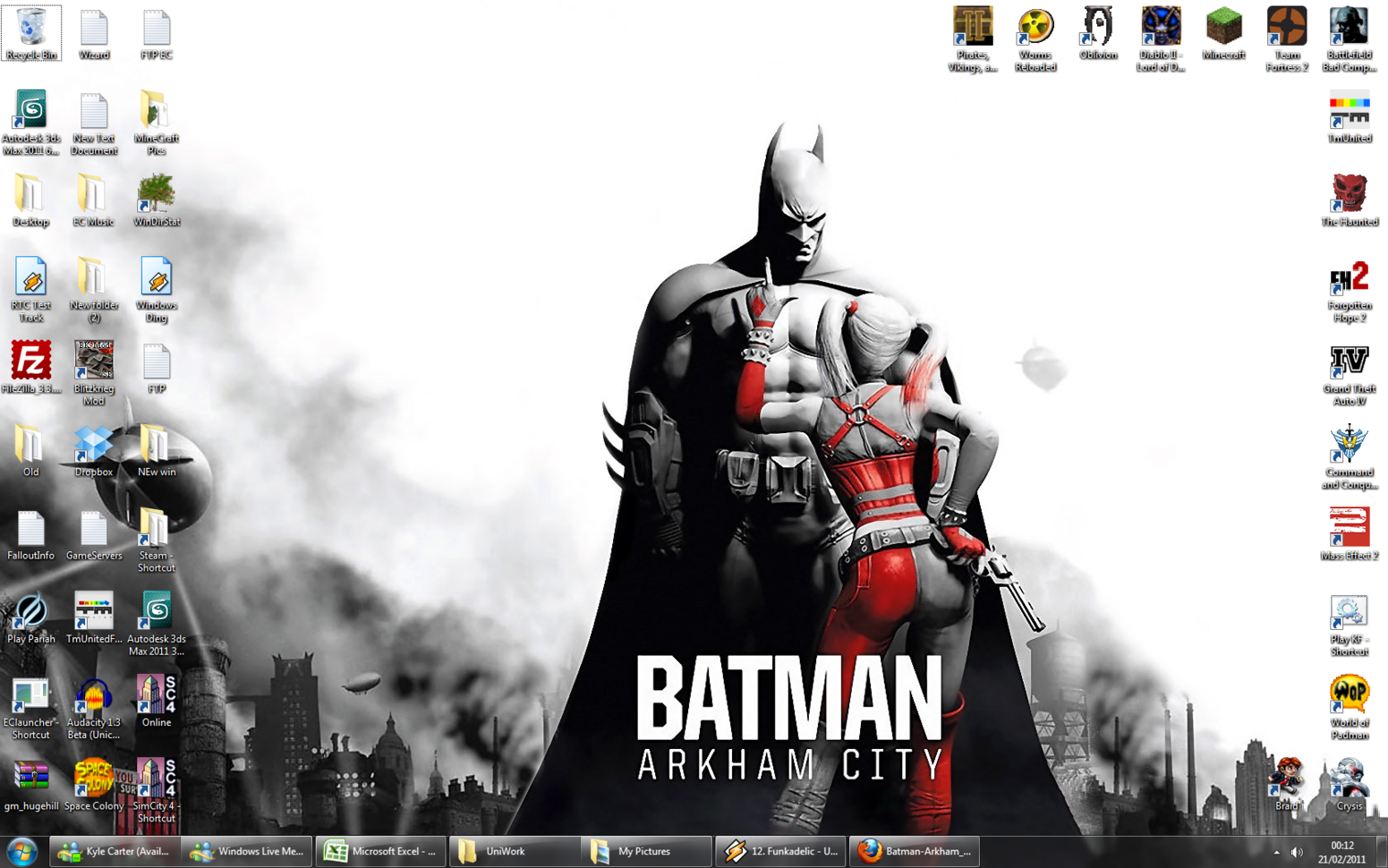Open the Recycle Bin icon
This screenshot has width=1388, height=868.
tap(31, 33)
